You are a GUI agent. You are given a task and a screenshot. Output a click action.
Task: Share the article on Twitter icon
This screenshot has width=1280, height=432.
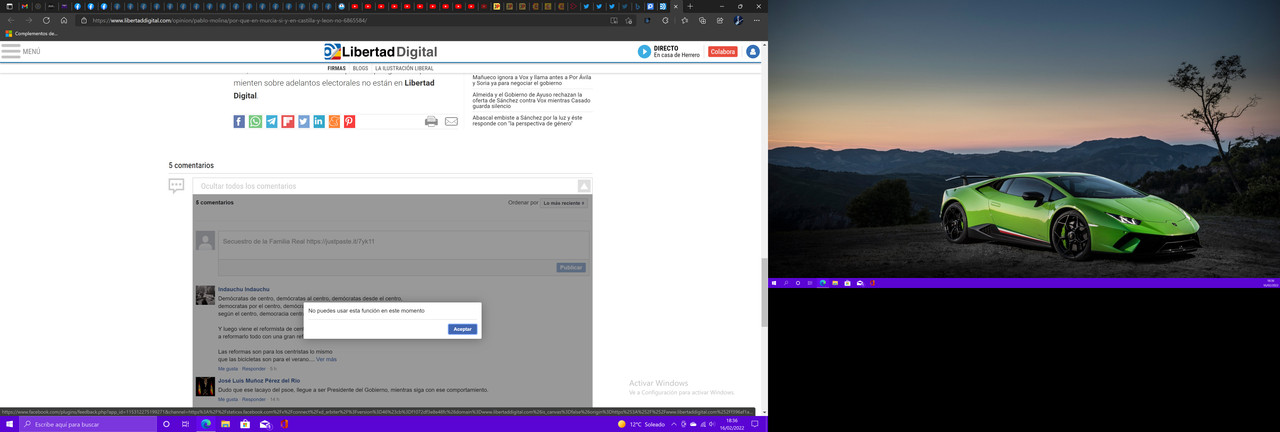(303, 121)
